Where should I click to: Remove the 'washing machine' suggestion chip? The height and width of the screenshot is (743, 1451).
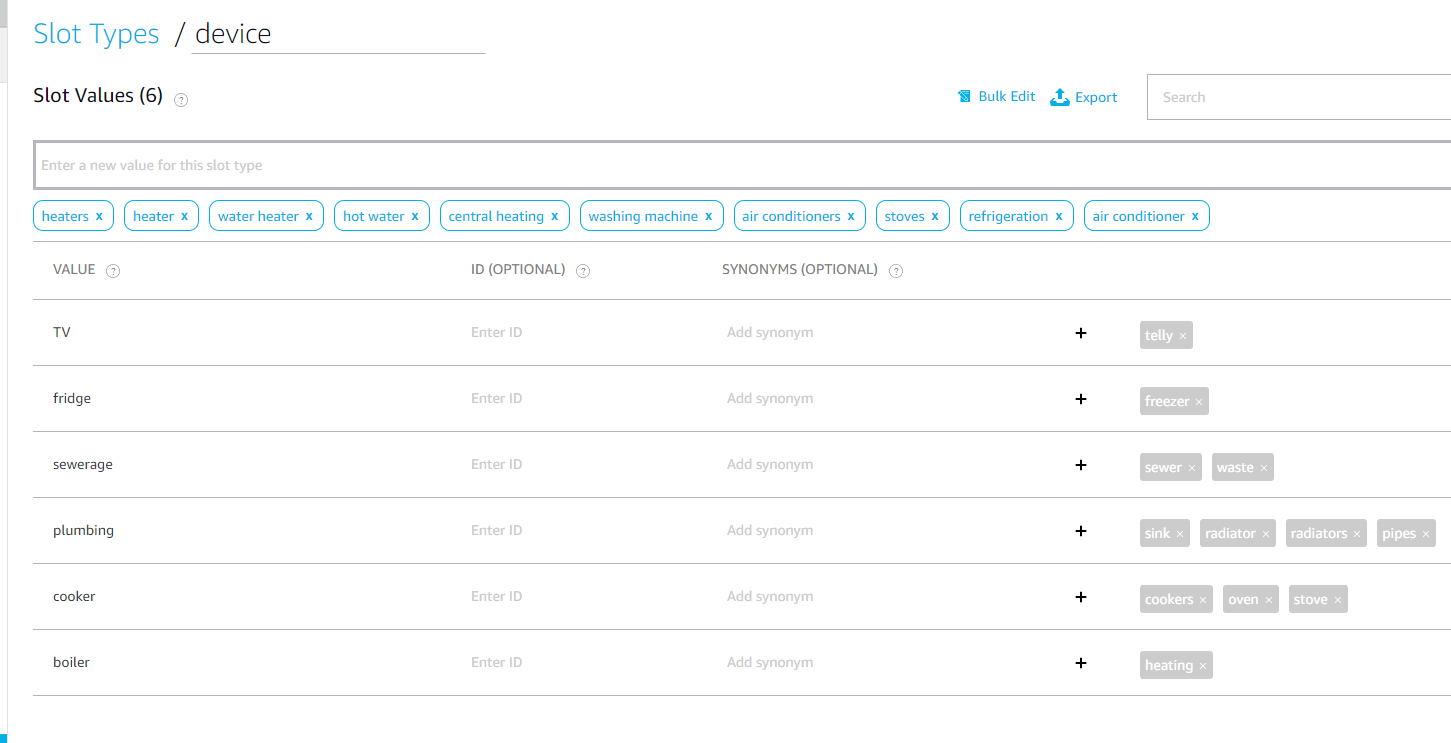pos(708,216)
